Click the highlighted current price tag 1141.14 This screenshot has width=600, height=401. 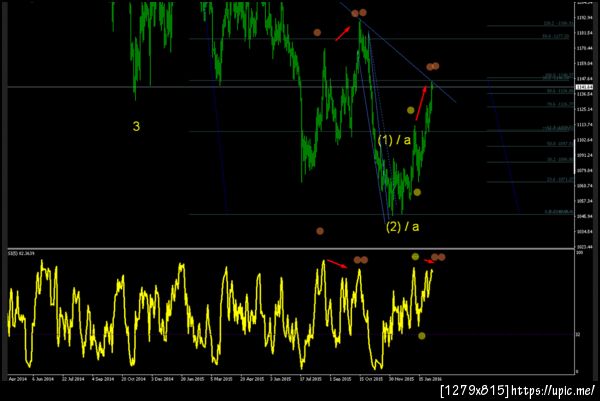coord(584,87)
